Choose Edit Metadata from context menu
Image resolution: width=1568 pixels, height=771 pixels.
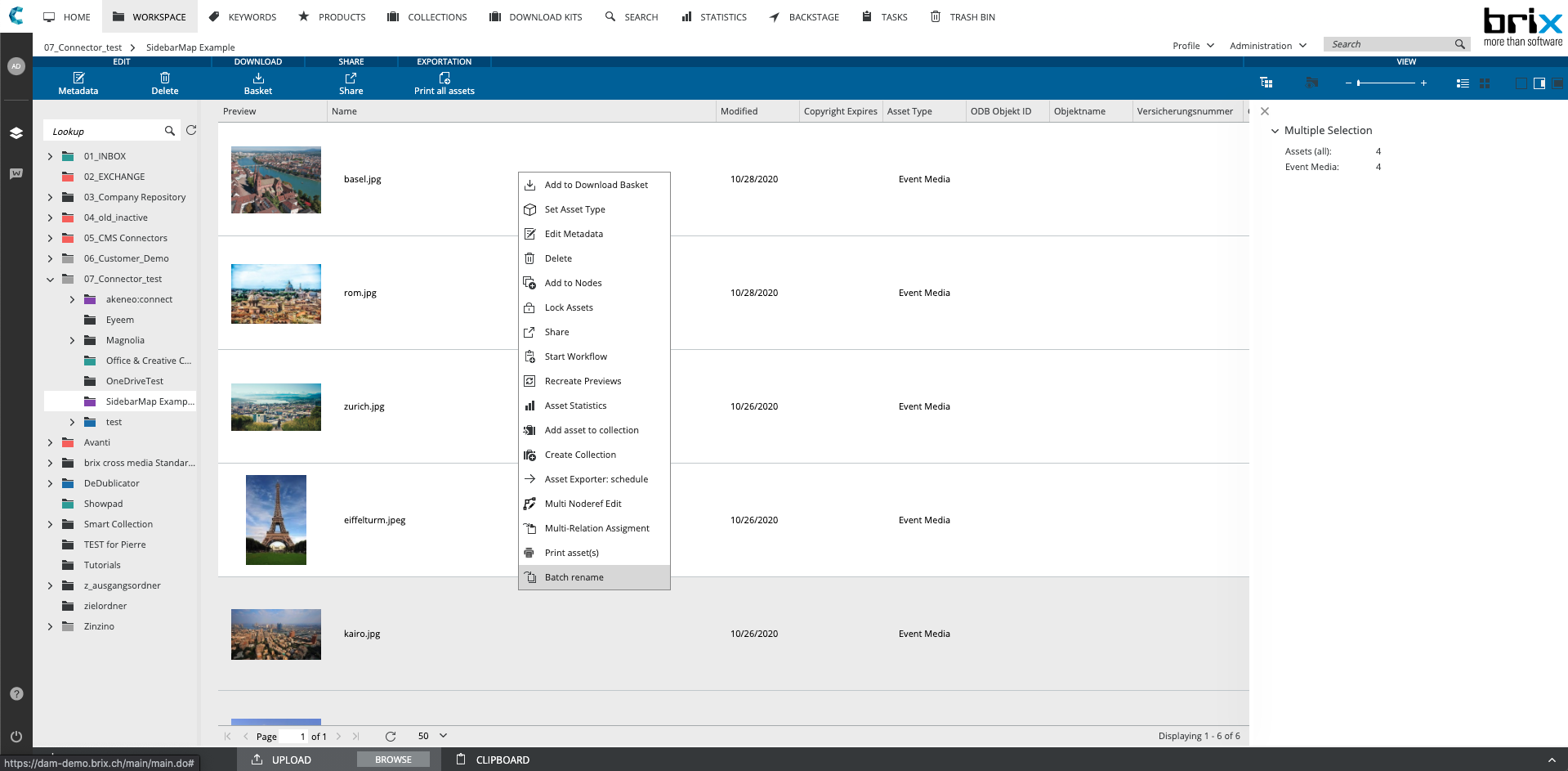[594, 234]
